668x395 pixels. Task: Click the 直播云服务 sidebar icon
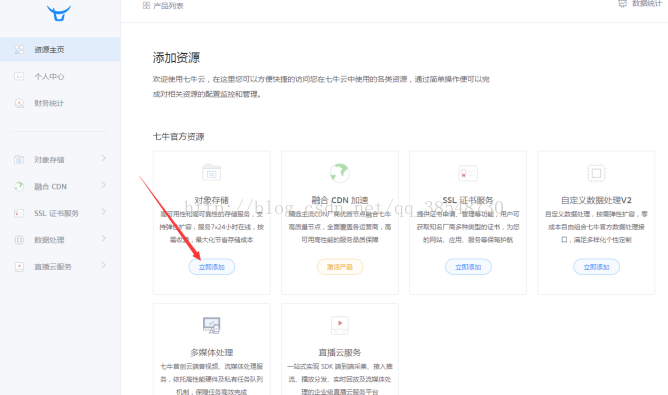[19, 267]
